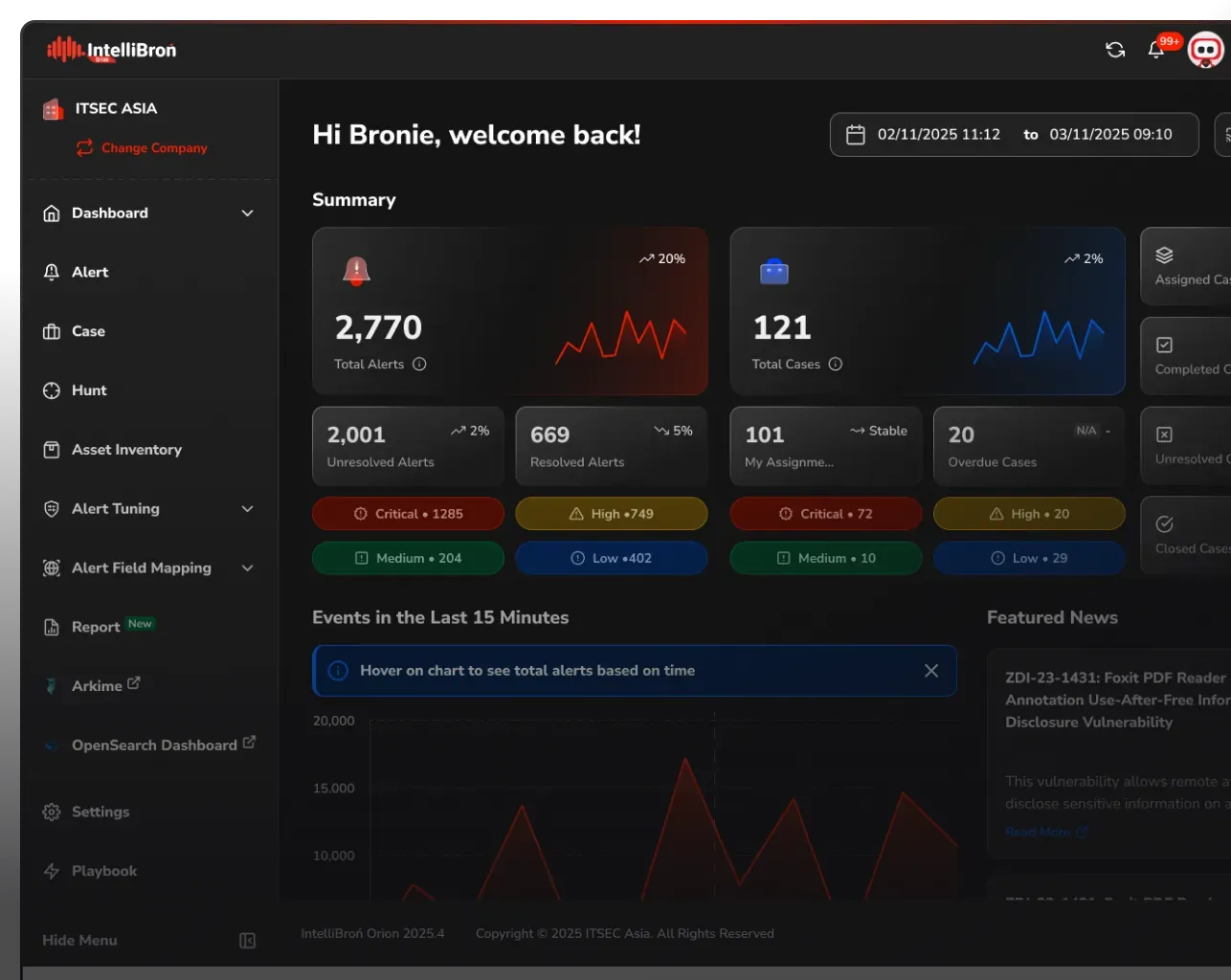The height and width of the screenshot is (980, 1231).
Task: Click the Asset Inventory icon in the sidebar
Action: click(x=50, y=449)
